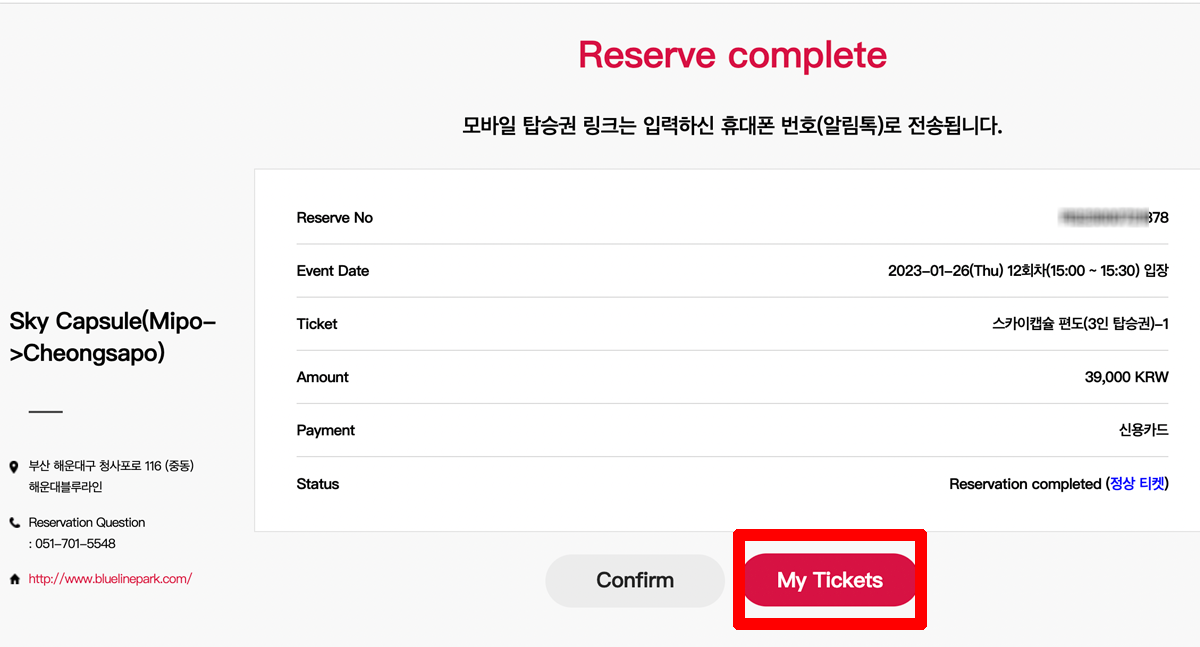
Task: Click the 신용카드 payment method value
Action: (x=1143, y=430)
